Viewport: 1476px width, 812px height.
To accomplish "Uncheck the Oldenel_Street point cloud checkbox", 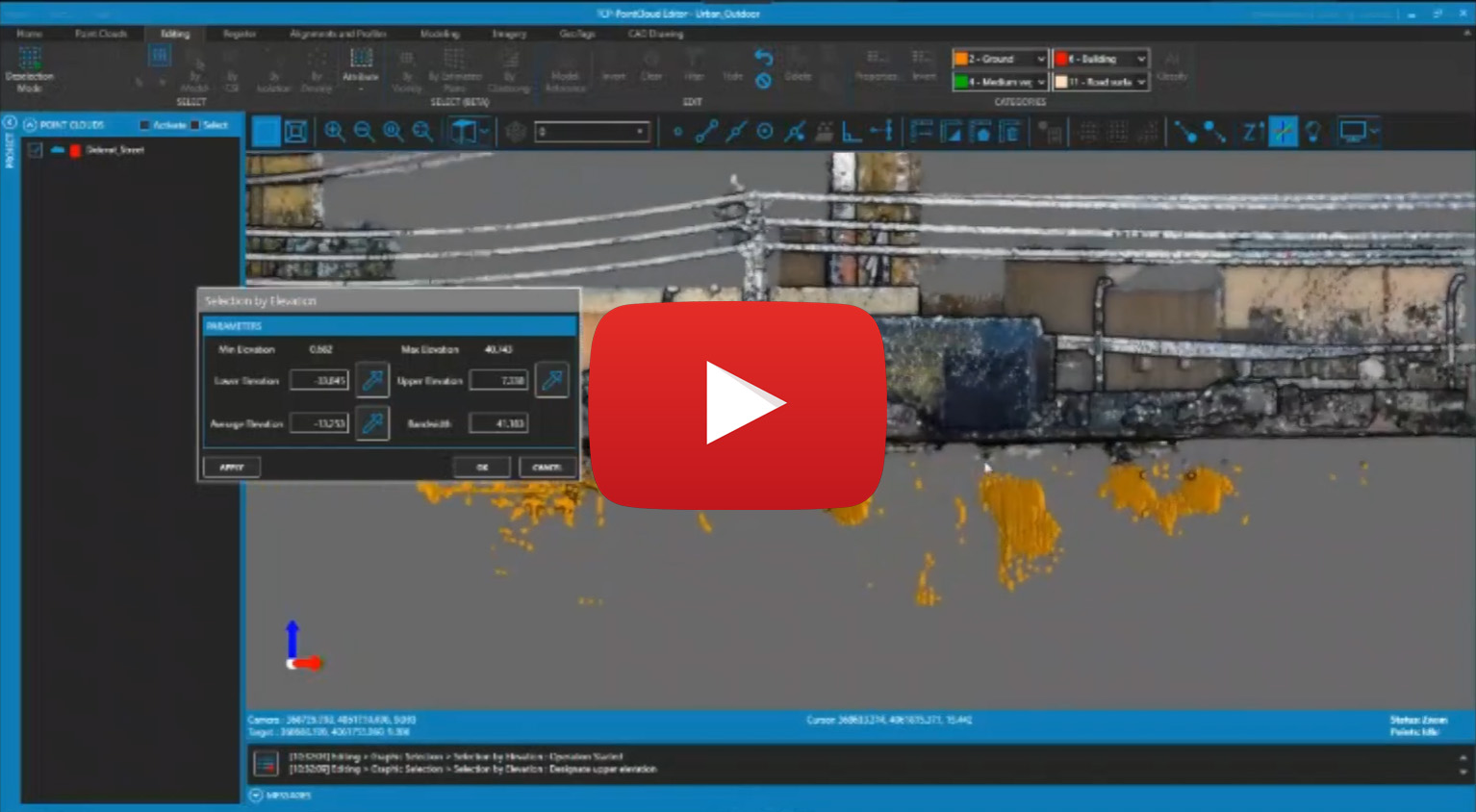I will [x=35, y=149].
